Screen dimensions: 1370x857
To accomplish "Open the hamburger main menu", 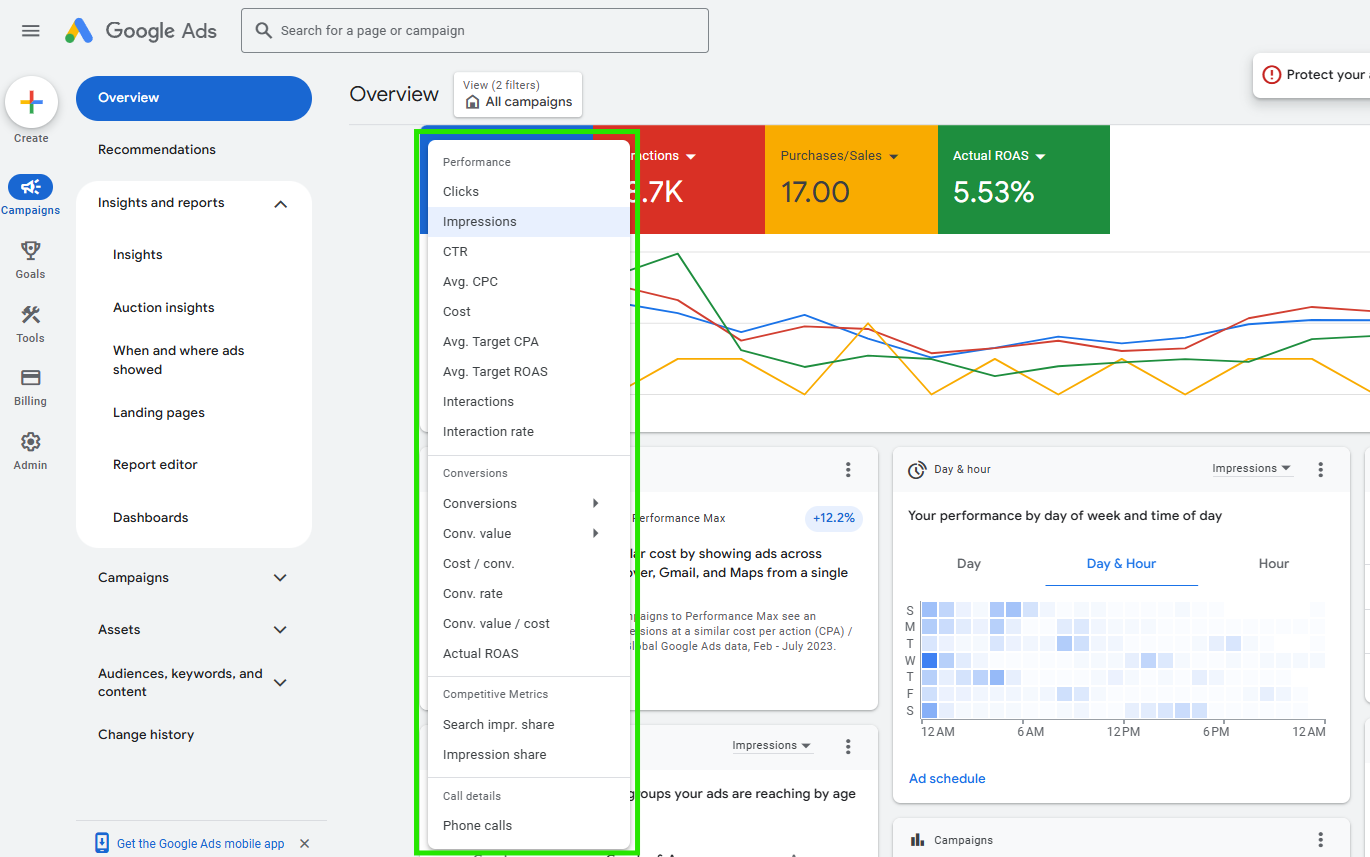I will 31,31.
